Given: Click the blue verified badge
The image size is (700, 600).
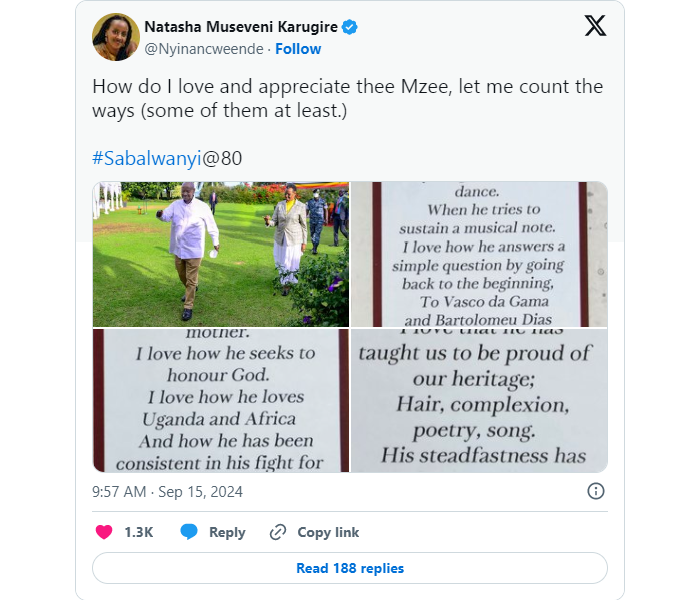Looking at the screenshot, I should pyautogui.click(x=350, y=27).
